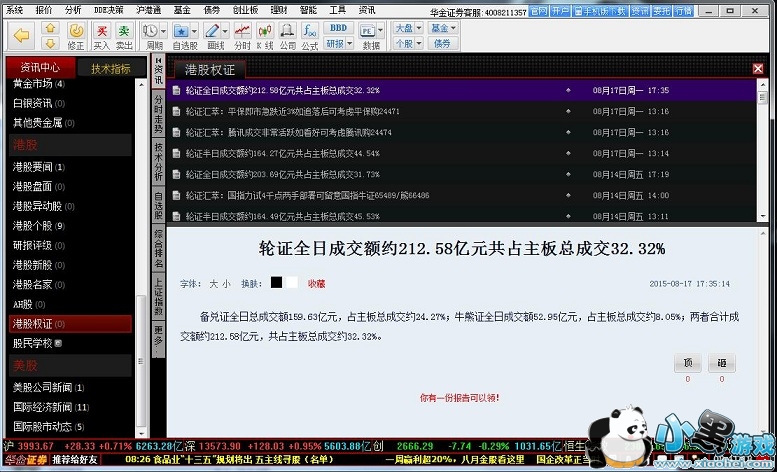Select 美股公司新闻 in the sidebar
The height and width of the screenshot is (472, 777).
49,387
